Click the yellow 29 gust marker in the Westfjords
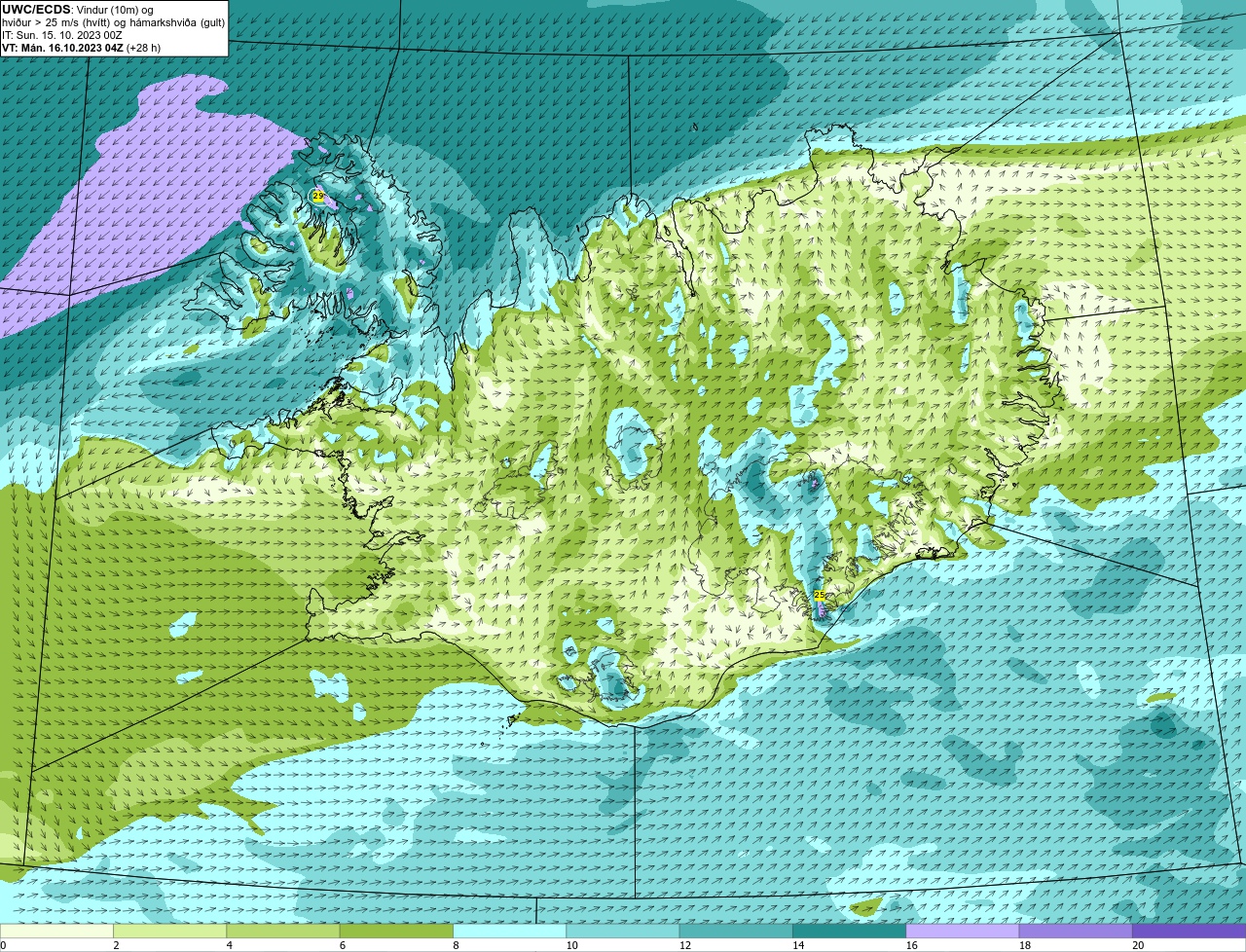The height and width of the screenshot is (952, 1246). tap(318, 196)
